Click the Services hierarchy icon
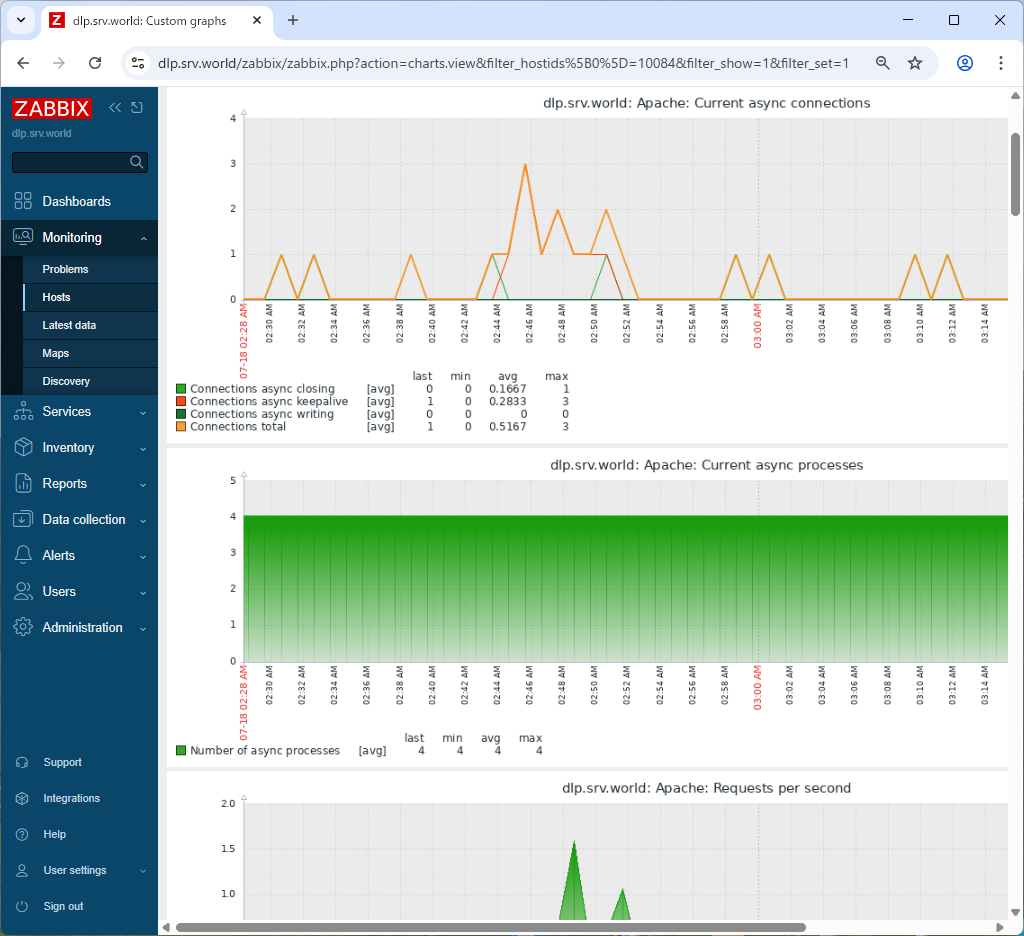 pyautogui.click(x=23, y=412)
